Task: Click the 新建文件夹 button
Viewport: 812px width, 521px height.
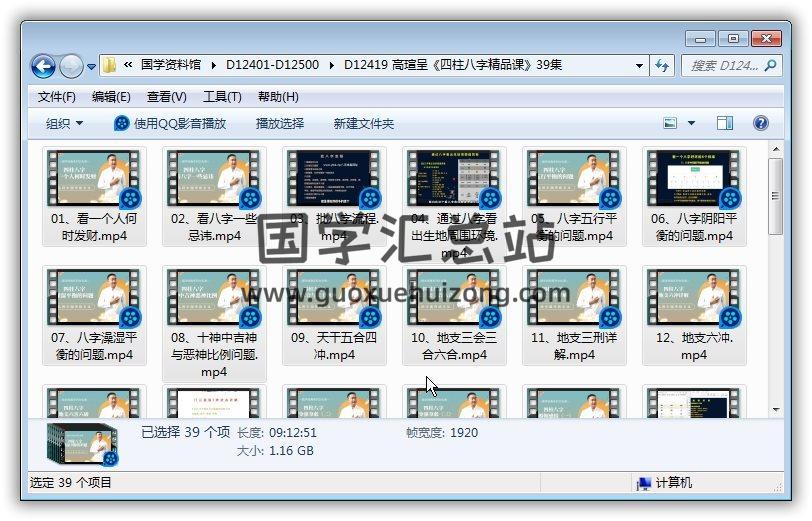Action: click(364, 123)
